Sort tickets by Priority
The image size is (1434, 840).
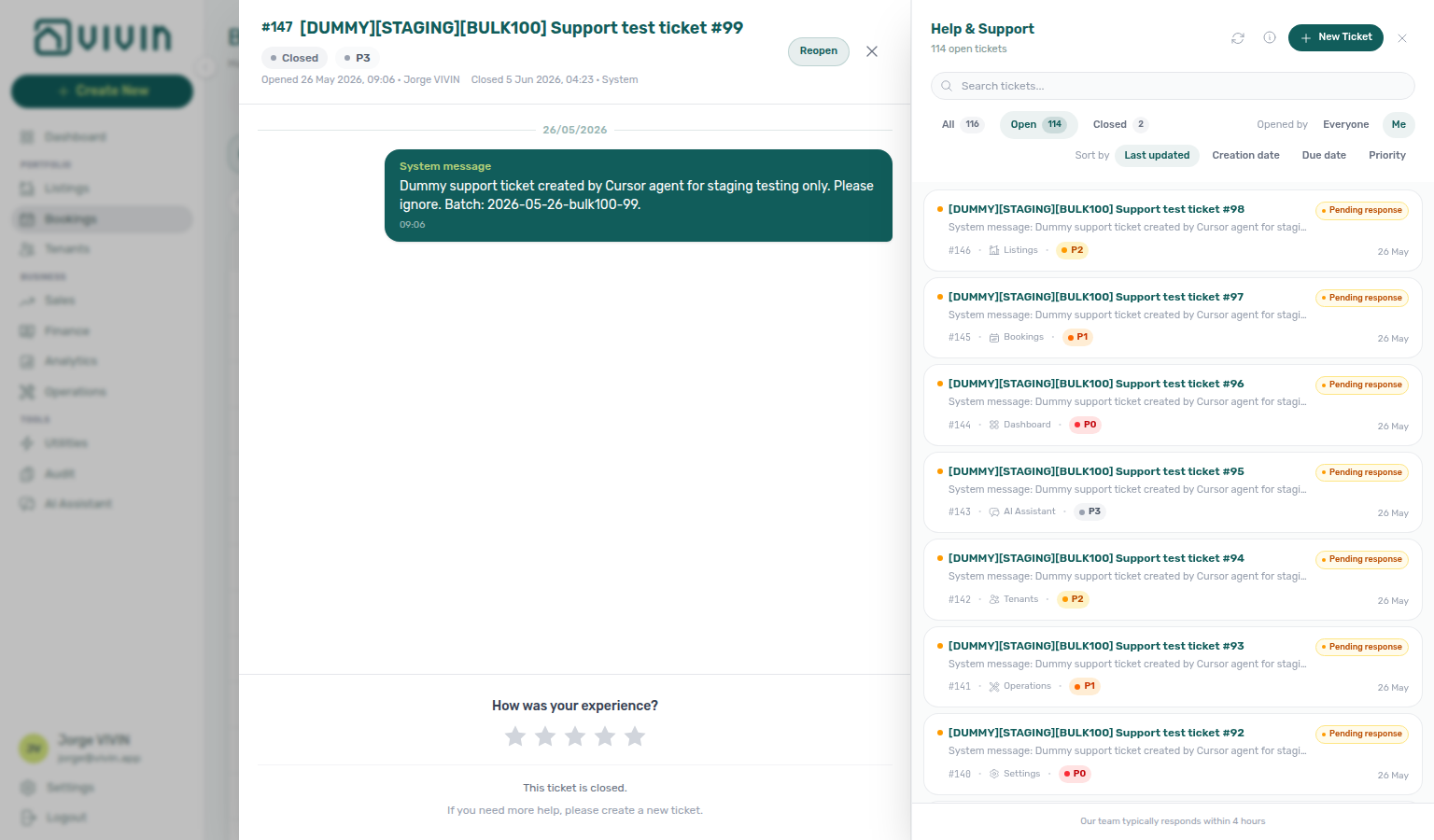tap(1387, 156)
